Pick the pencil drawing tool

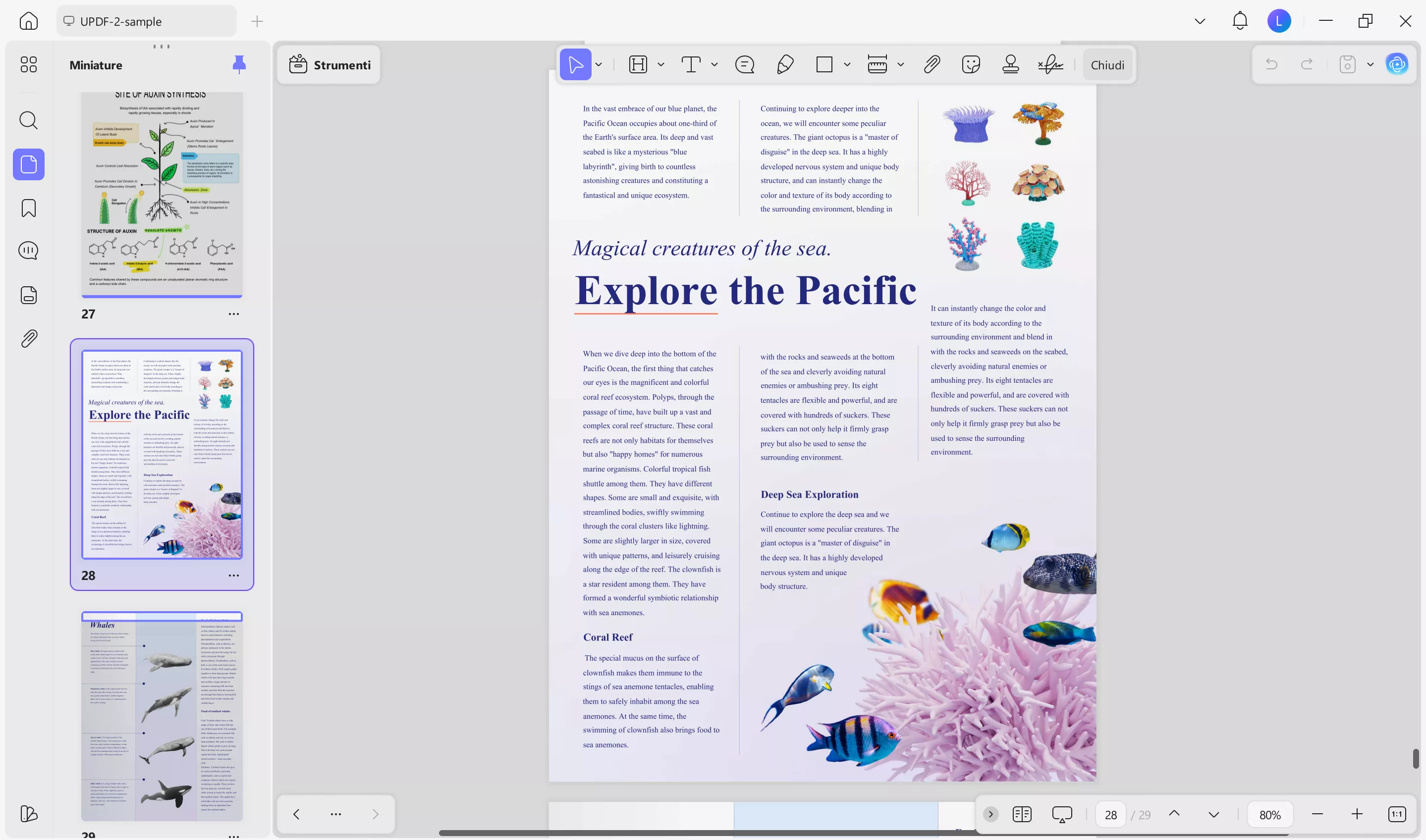[x=785, y=64]
